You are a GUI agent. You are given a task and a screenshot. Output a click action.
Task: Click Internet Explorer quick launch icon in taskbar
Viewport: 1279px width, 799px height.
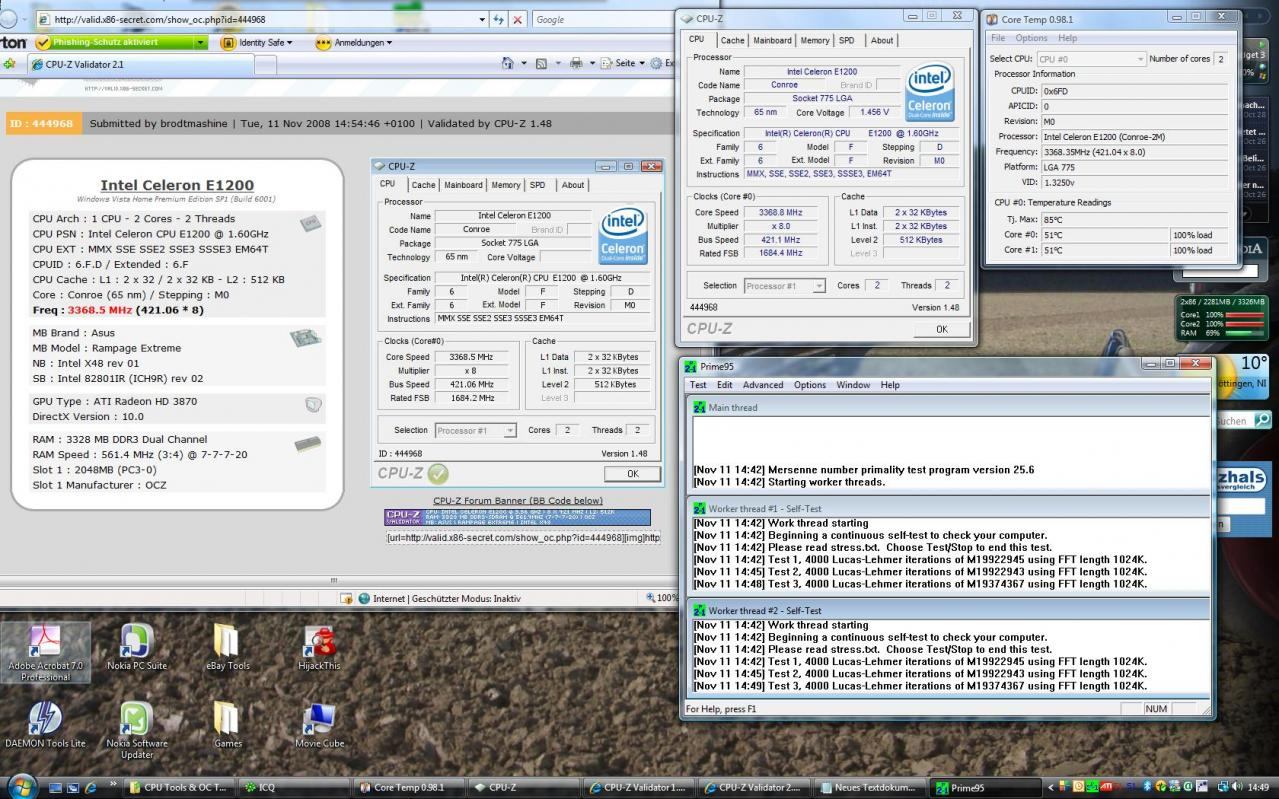coord(92,787)
